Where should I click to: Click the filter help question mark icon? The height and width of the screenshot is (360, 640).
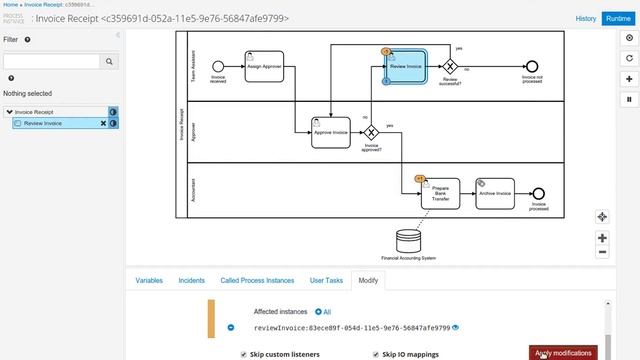27,40
